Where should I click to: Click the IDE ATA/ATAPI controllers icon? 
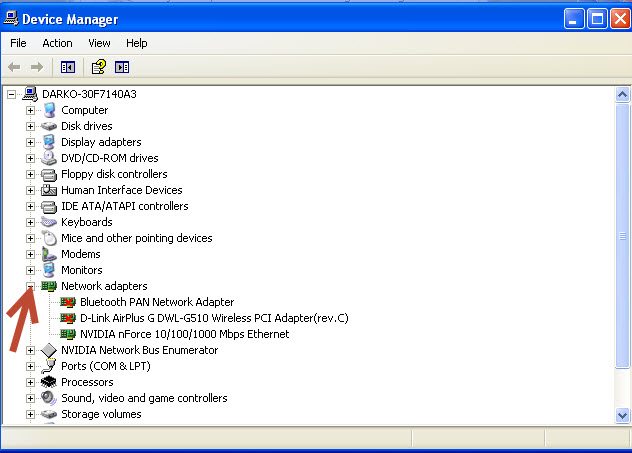point(49,206)
